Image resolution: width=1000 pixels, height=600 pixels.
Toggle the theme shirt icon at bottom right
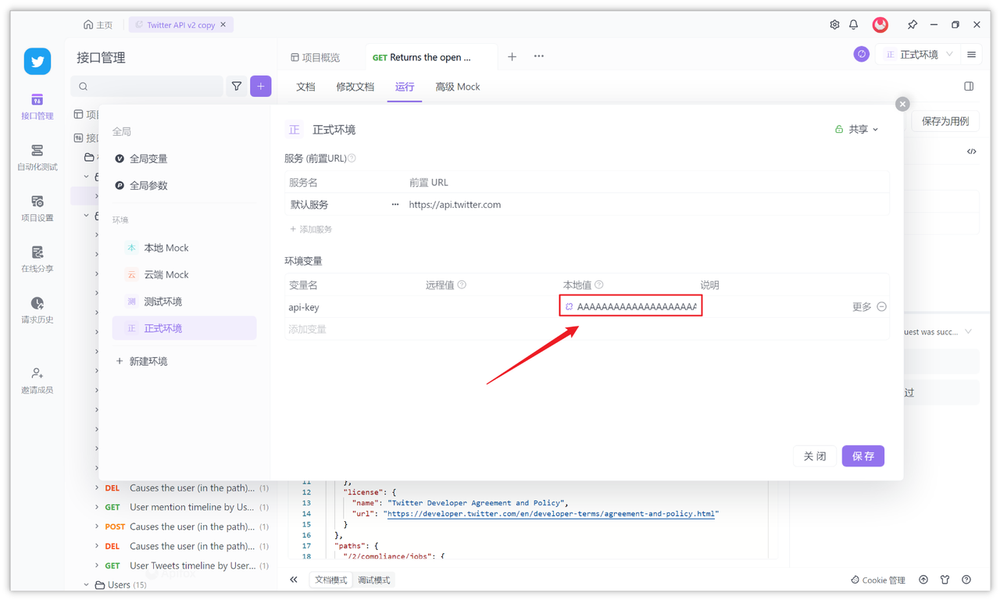coord(943,579)
